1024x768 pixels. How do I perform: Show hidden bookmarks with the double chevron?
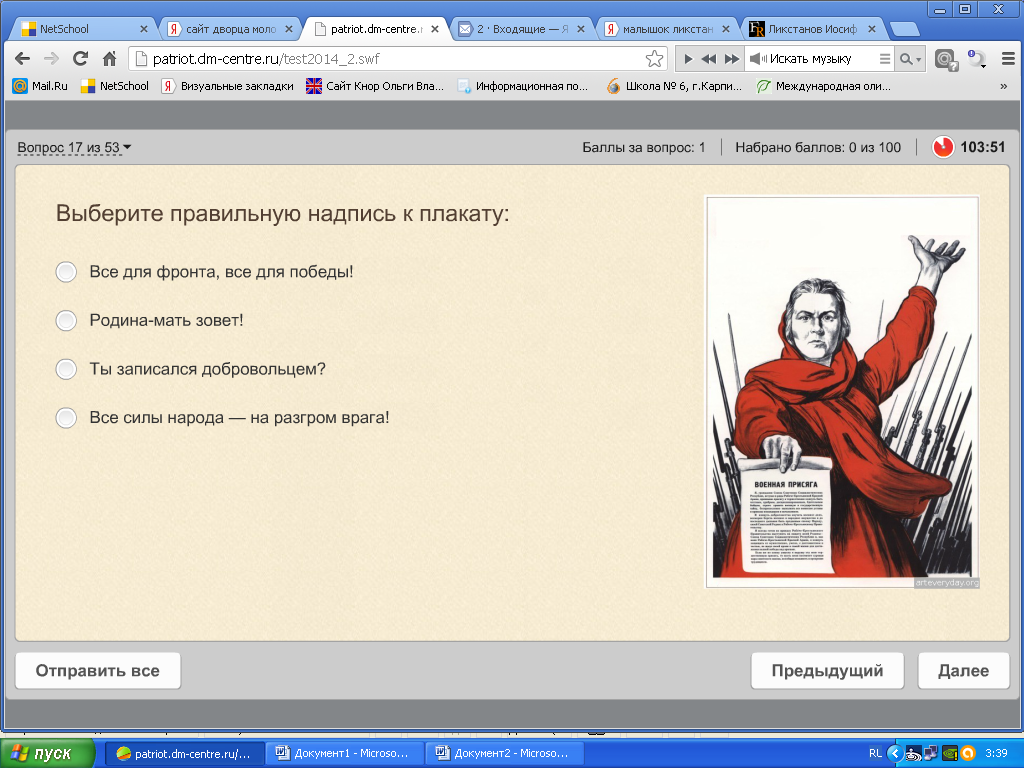coord(1004,86)
